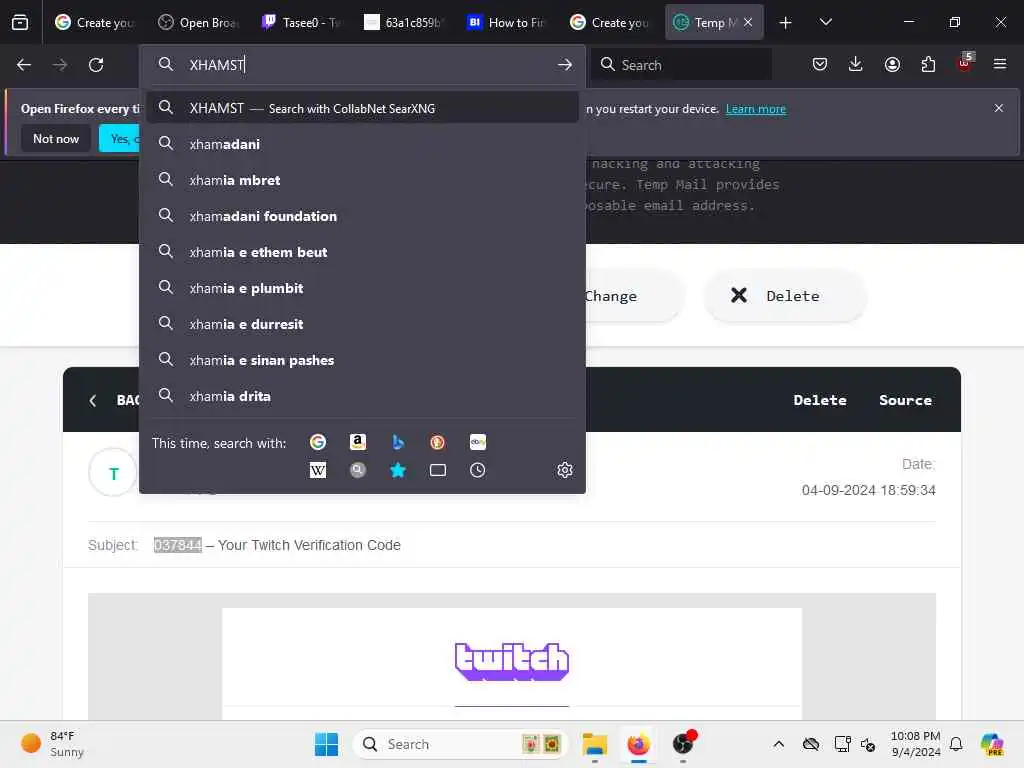
Task: Select the xhamadani suggestion
Action: tap(362, 144)
